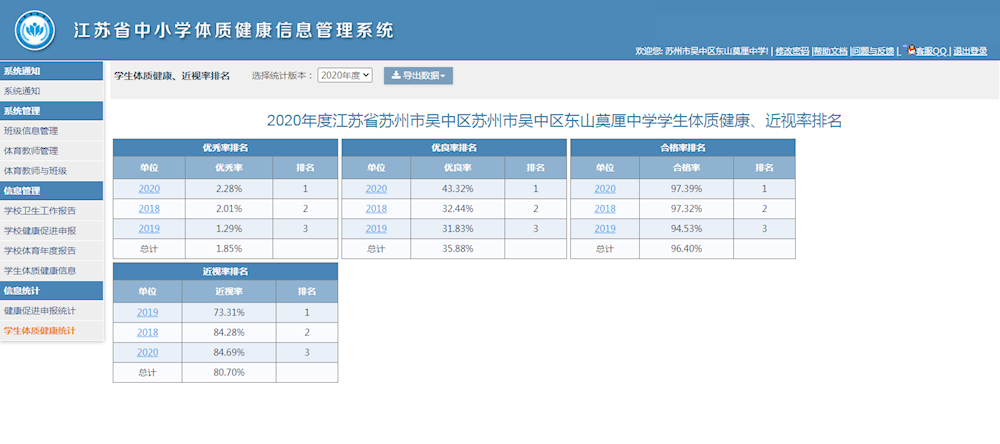The width and height of the screenshot is (1000, 444).
Task: Click the 近视率排名 table title
Action: (225, 271)
